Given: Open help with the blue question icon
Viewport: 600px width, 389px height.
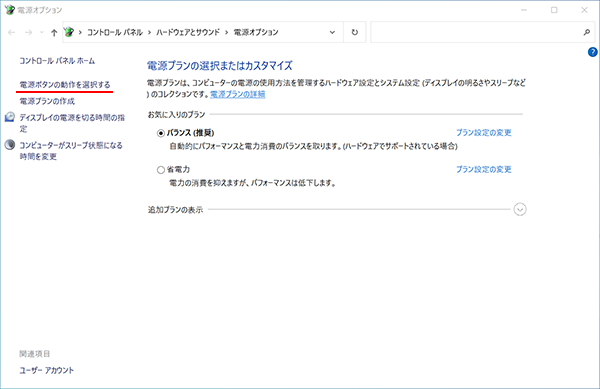Looking at the screenshot, I should pyautogui.click(x=592, y=52).
